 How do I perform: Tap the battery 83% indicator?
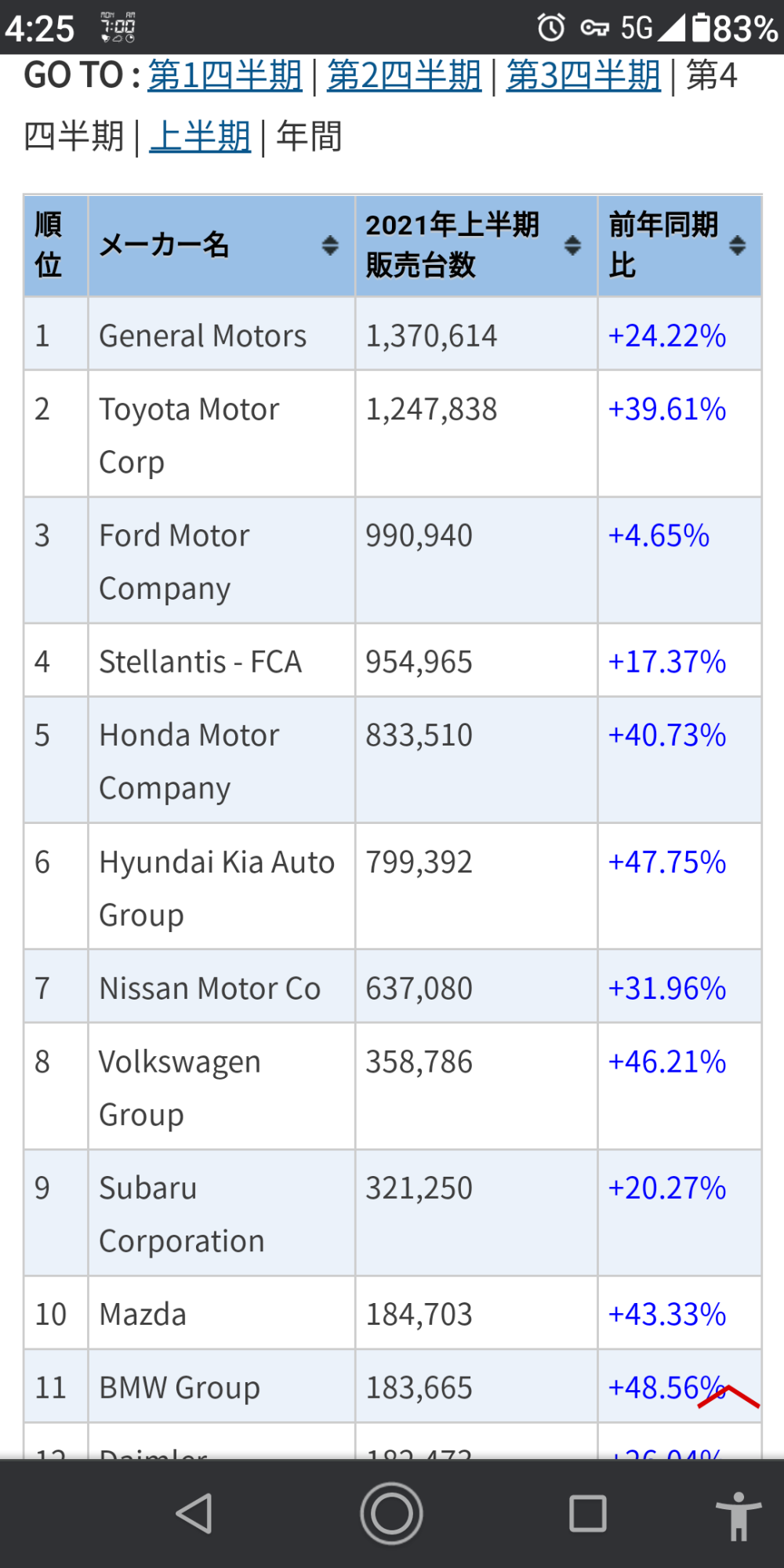735,28
